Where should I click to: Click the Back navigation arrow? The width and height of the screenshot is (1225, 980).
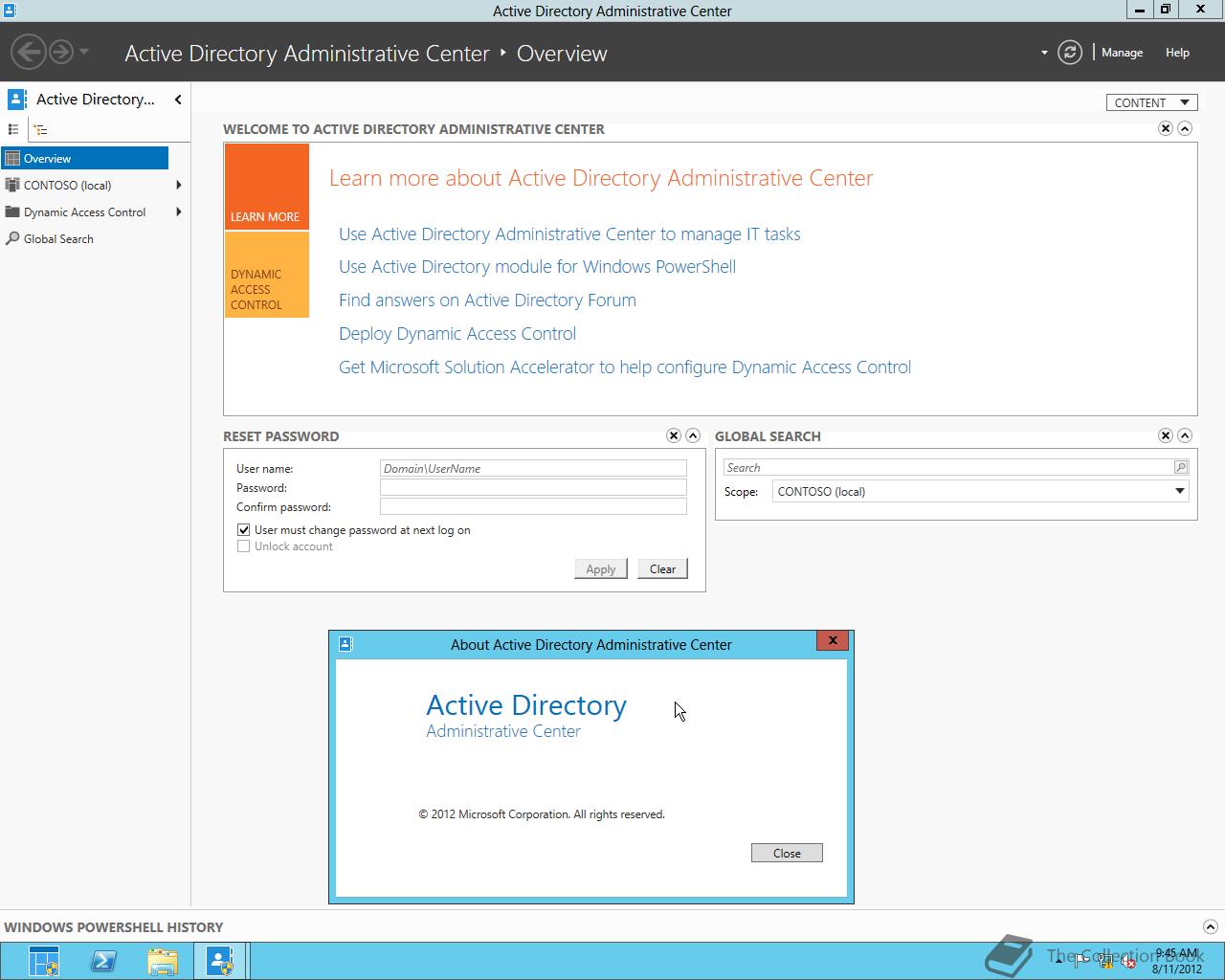pos(29,52)
